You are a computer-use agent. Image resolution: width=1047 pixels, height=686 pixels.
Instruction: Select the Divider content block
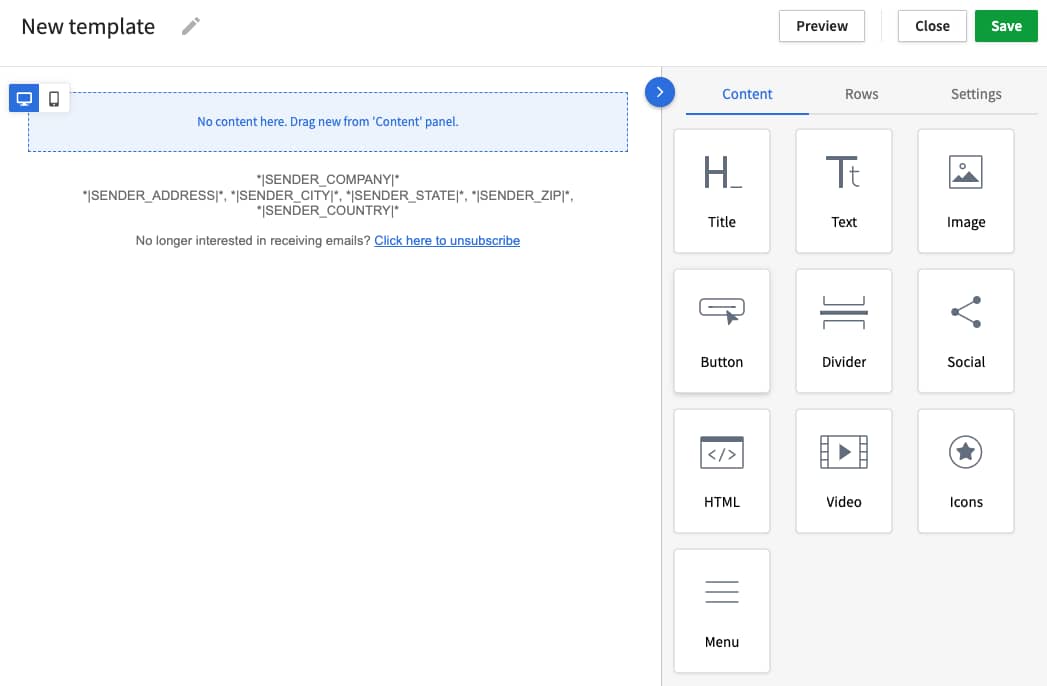point(844,331)
